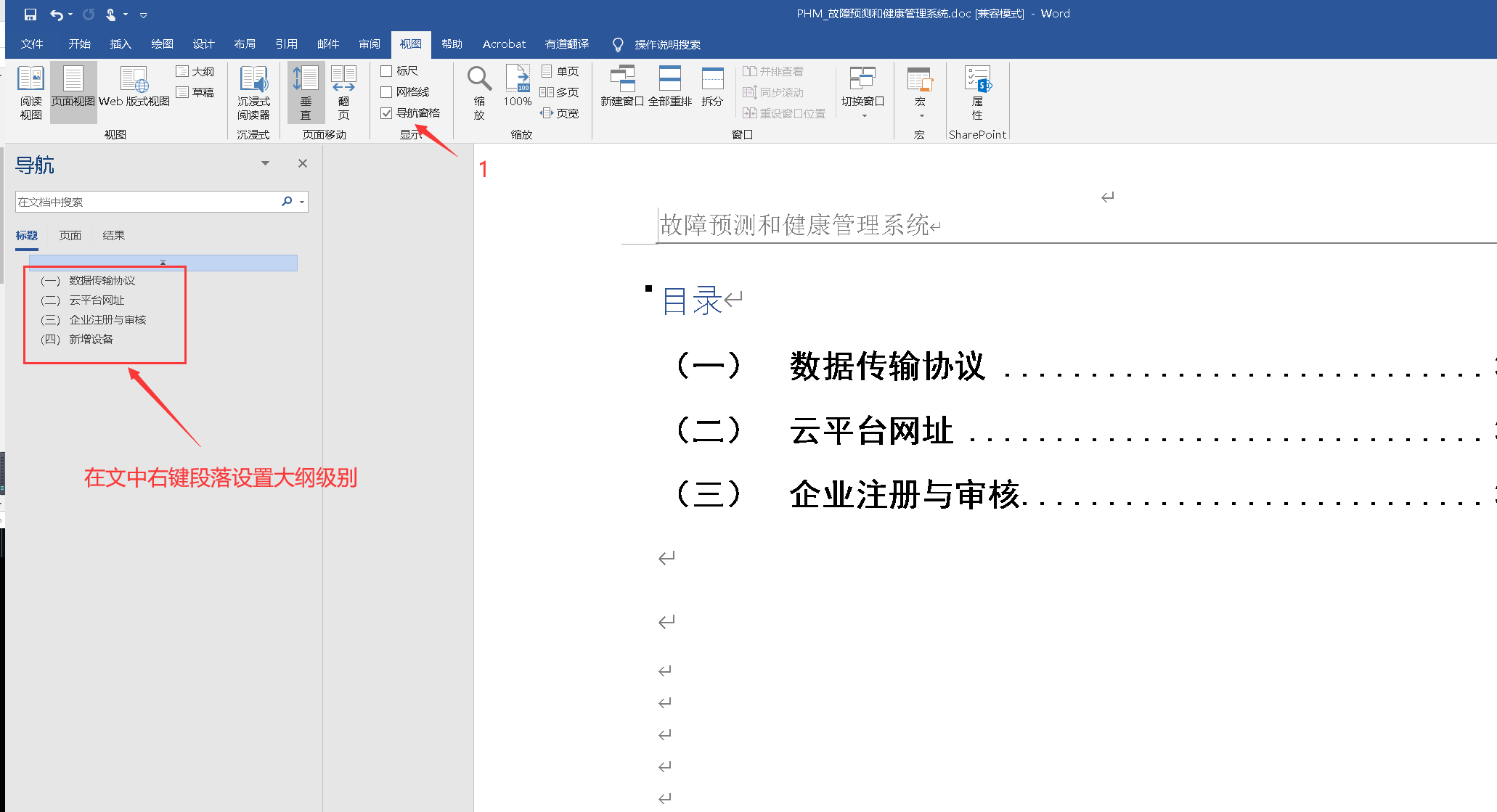Open the Immersive Reader

click(x=253, y=80)
